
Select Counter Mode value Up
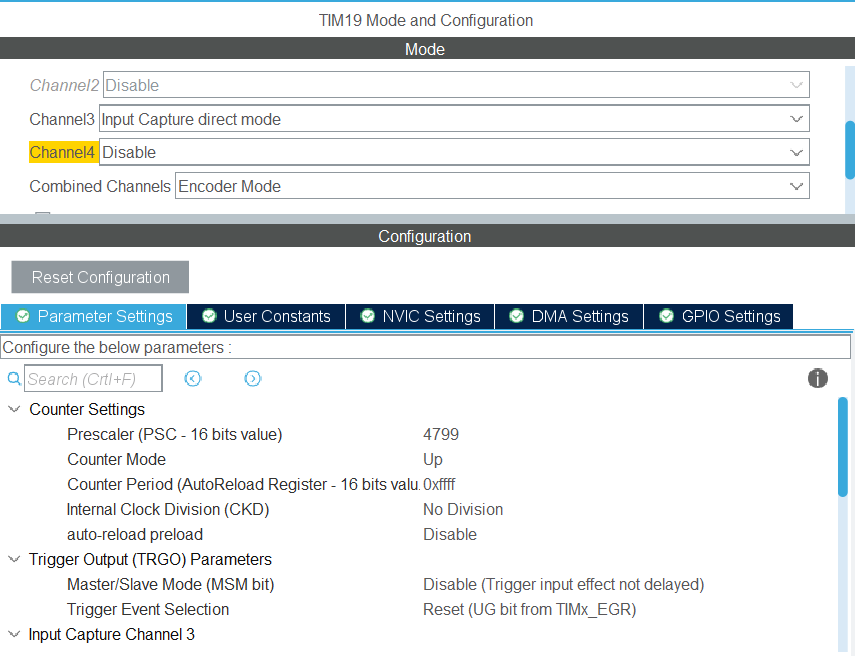tap(433, 460)
